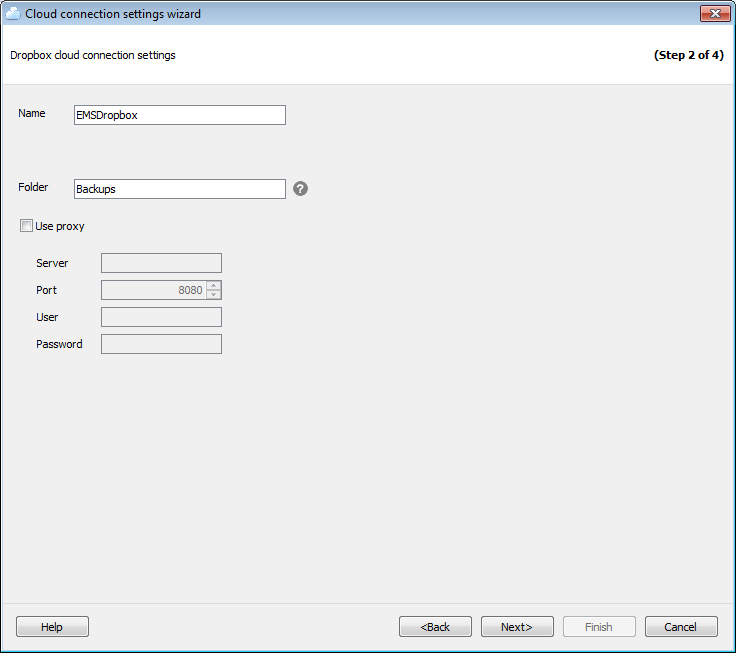Screen dimensions: 736x653
Task: Click the disabled Finish button
Action: (599, 627)
